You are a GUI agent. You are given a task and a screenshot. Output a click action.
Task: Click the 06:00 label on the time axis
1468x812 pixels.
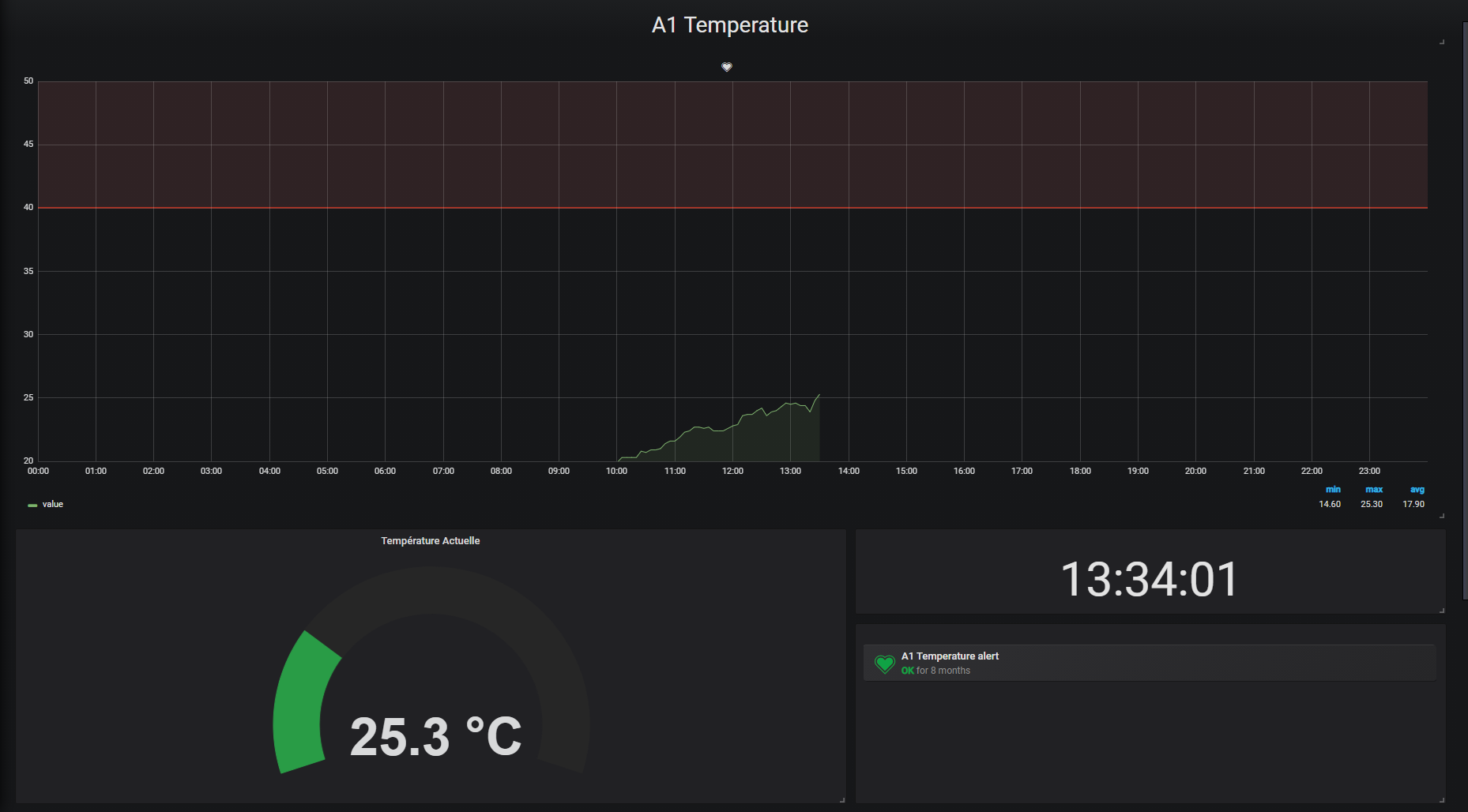(385, 471)
